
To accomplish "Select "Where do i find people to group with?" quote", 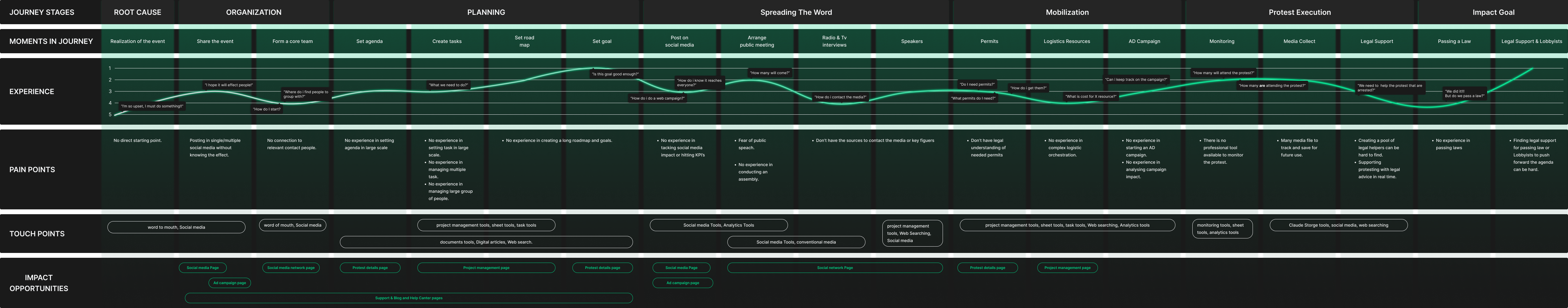I will coord(306,94).
